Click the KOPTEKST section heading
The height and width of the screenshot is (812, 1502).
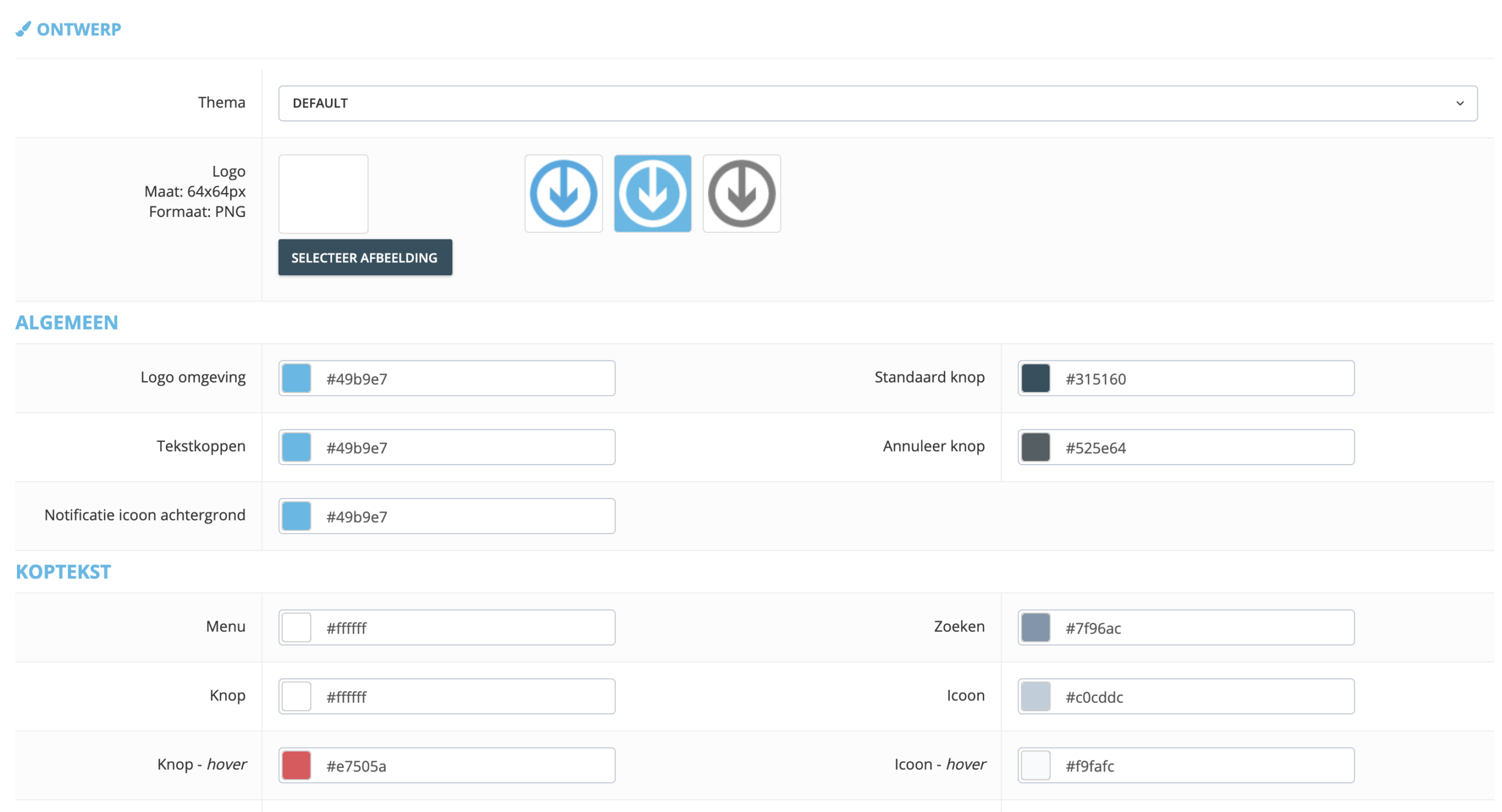point(63,572)
